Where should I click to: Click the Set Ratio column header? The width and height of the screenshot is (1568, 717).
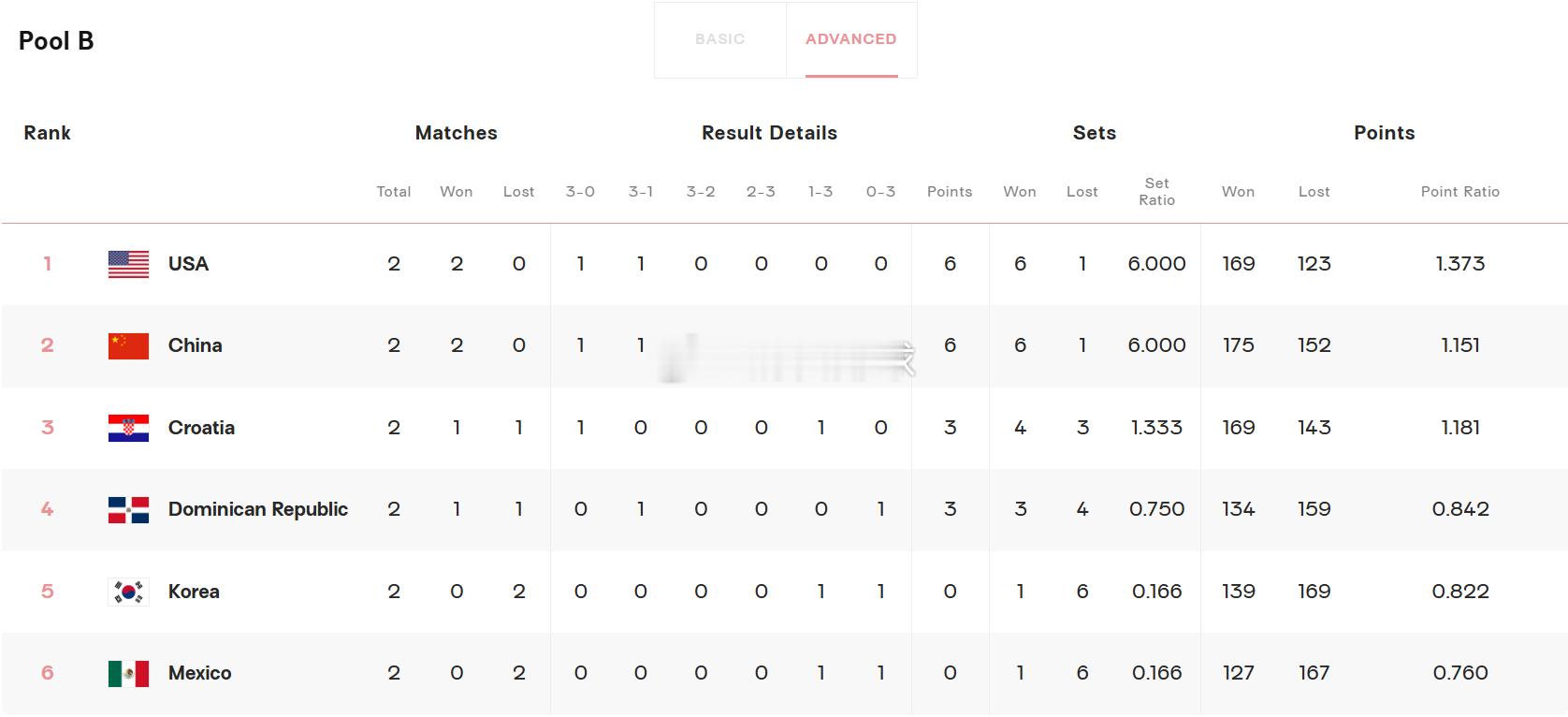click(x=1156, y=192)
